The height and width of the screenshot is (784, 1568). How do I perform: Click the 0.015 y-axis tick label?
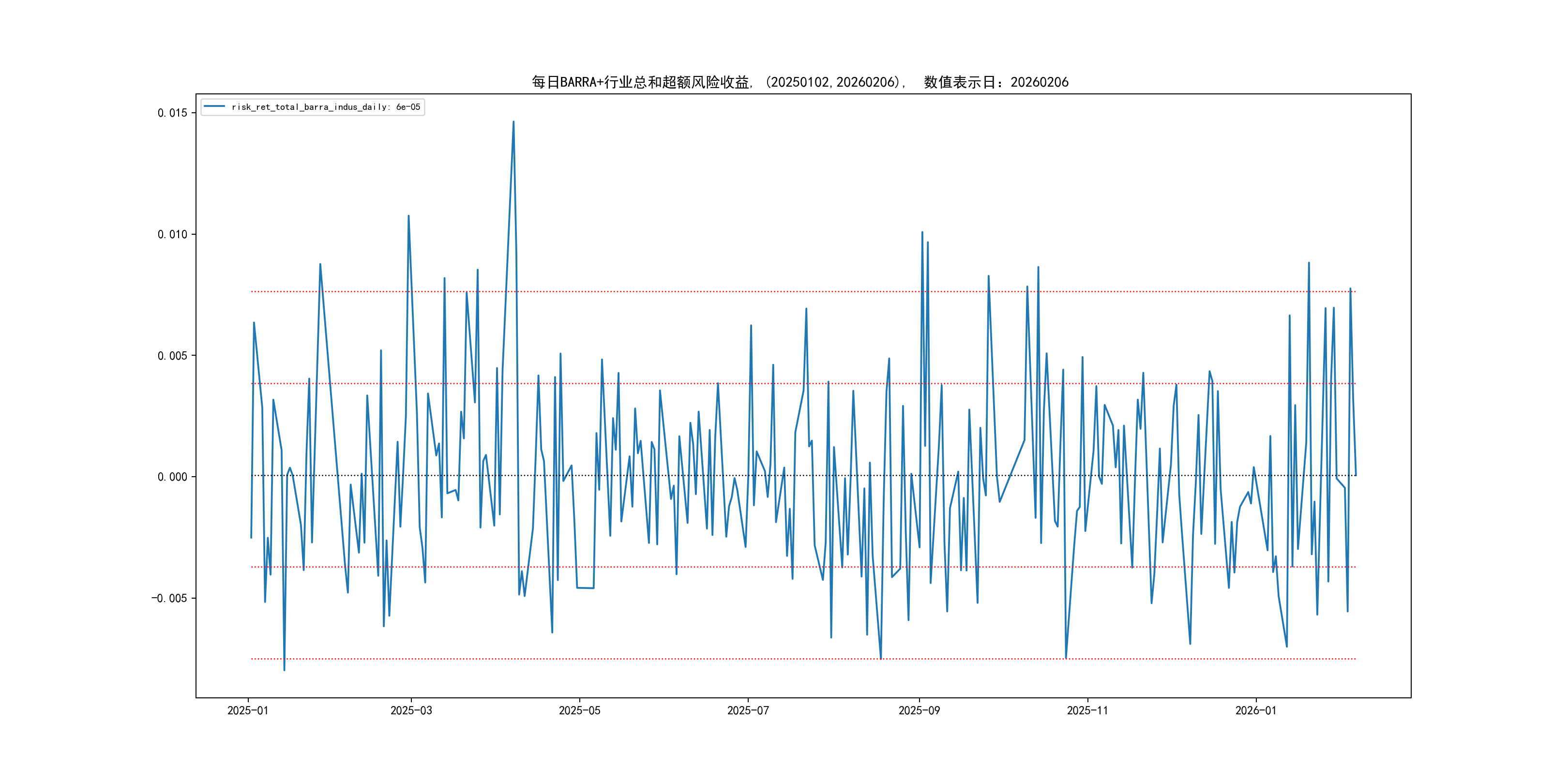[172, 113]
